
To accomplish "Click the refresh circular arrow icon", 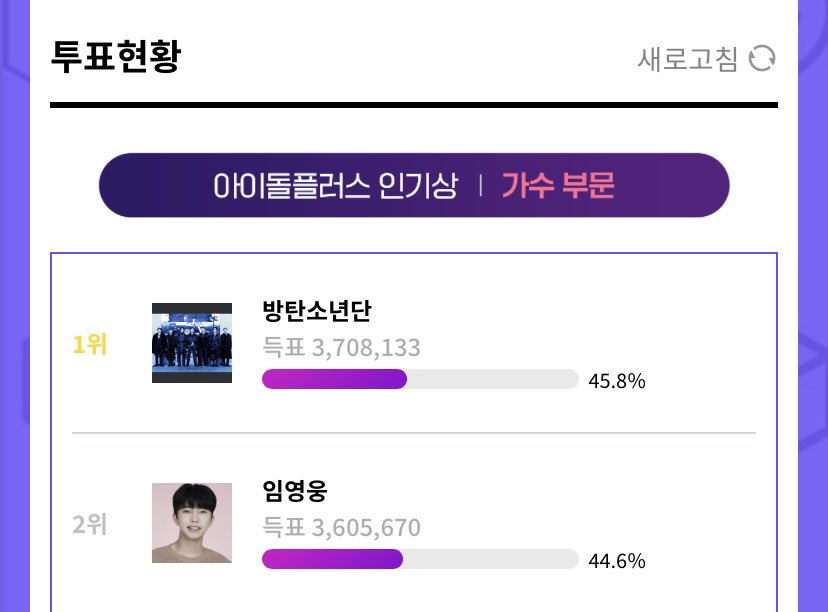I will [x=762, y=58].
